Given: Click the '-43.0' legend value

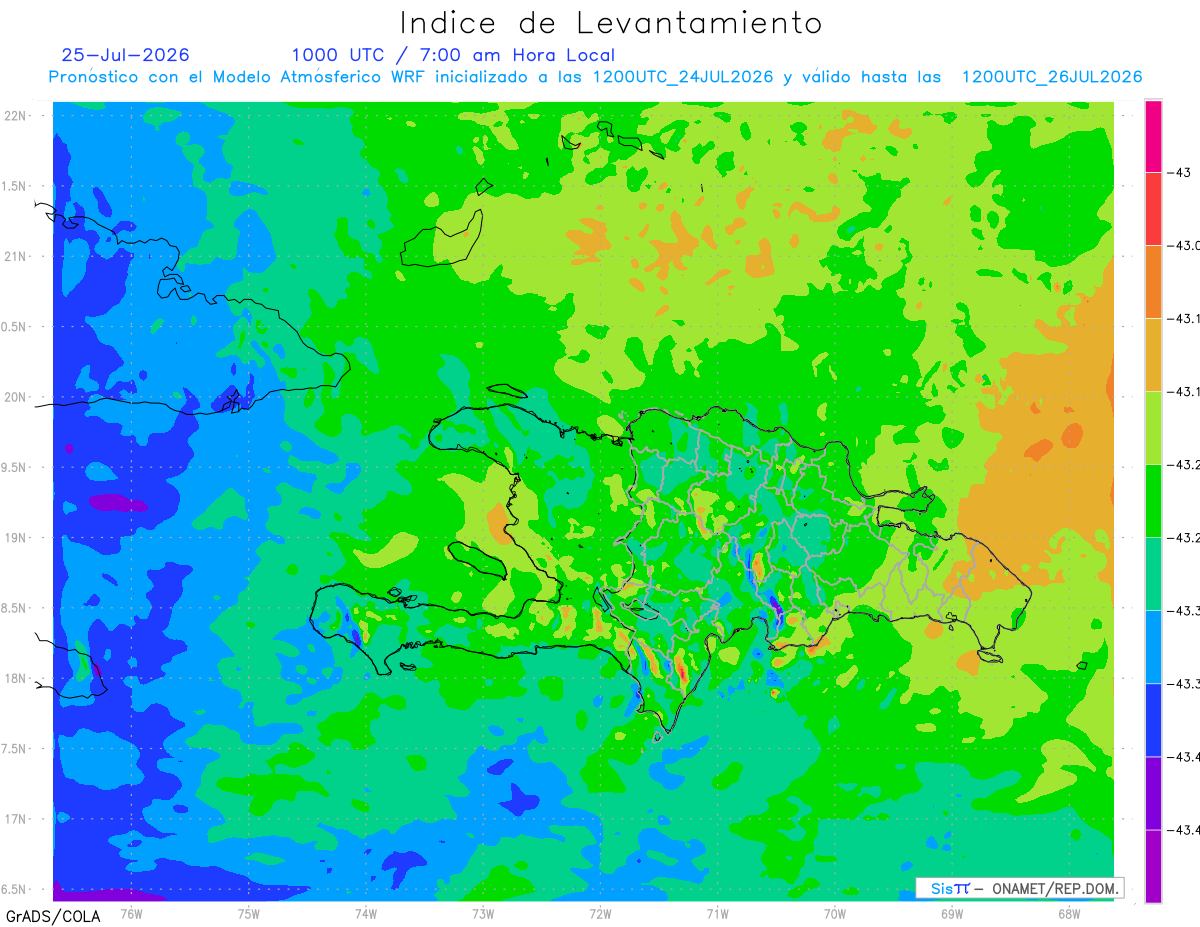Looking at the screenshot, I should coord(1184,246).
